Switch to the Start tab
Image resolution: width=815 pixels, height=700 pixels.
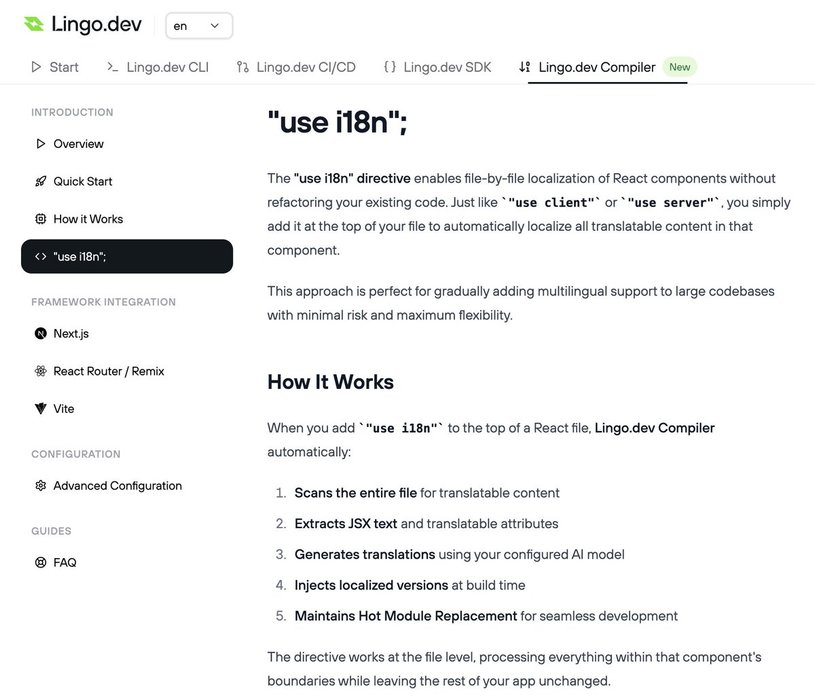tap(55, 67)
